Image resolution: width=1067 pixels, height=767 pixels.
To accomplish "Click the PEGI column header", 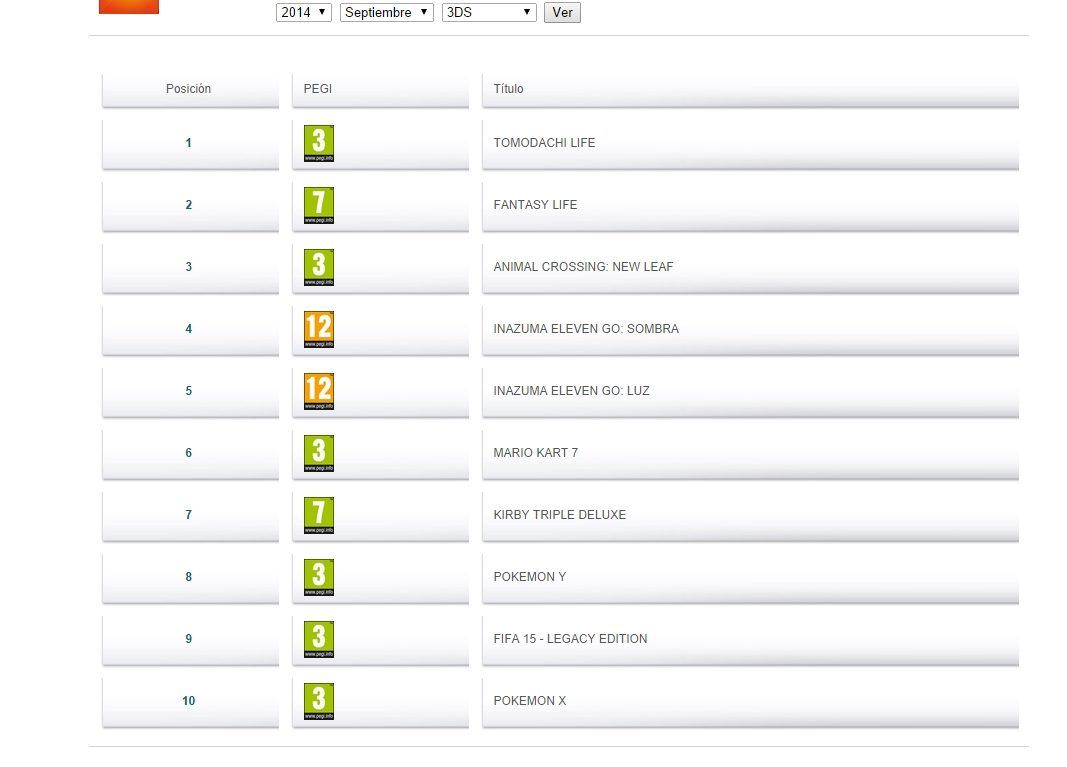I will point(318,89).
